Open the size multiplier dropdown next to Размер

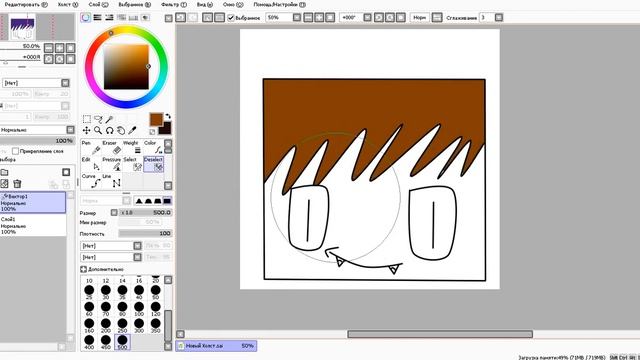click(114, 213)
